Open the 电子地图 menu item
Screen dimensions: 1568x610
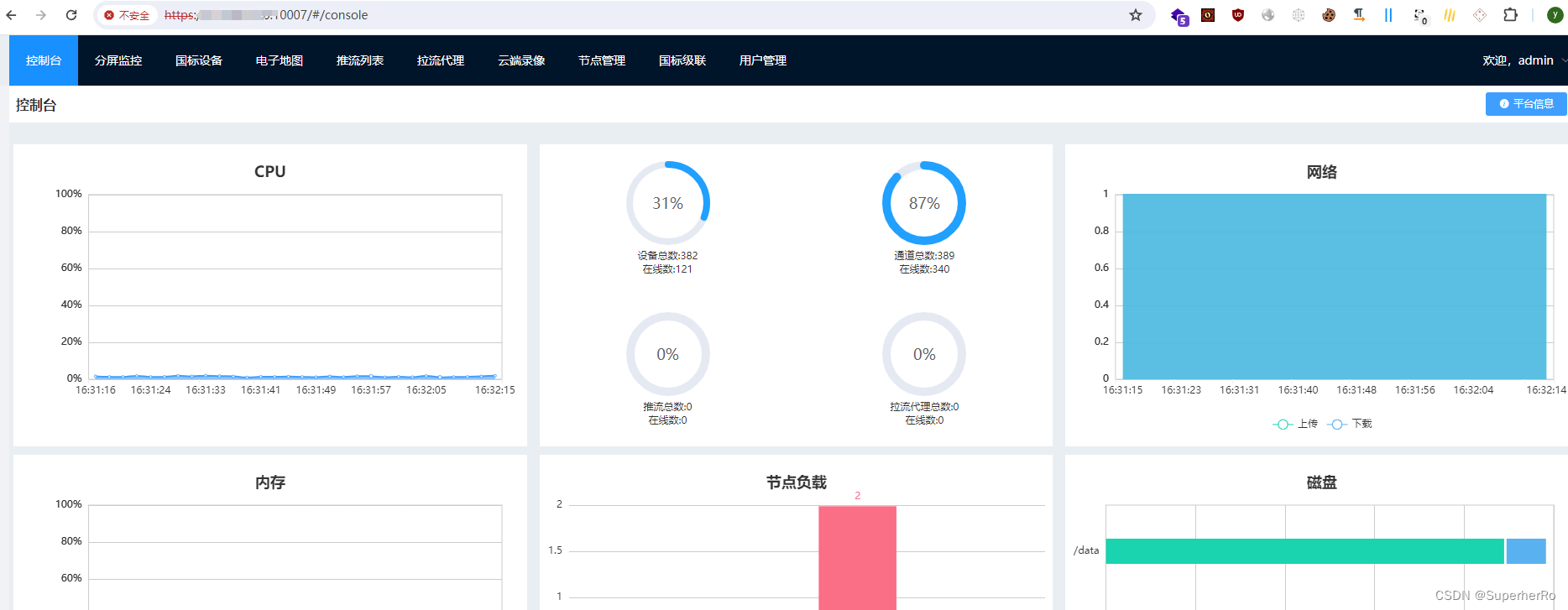pos(280,60)
